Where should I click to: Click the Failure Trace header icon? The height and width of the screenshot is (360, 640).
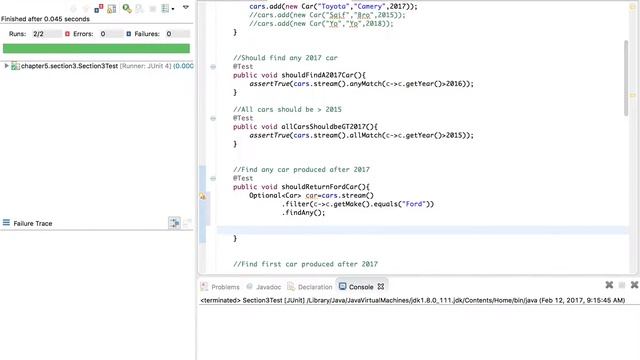pos(6,222)
